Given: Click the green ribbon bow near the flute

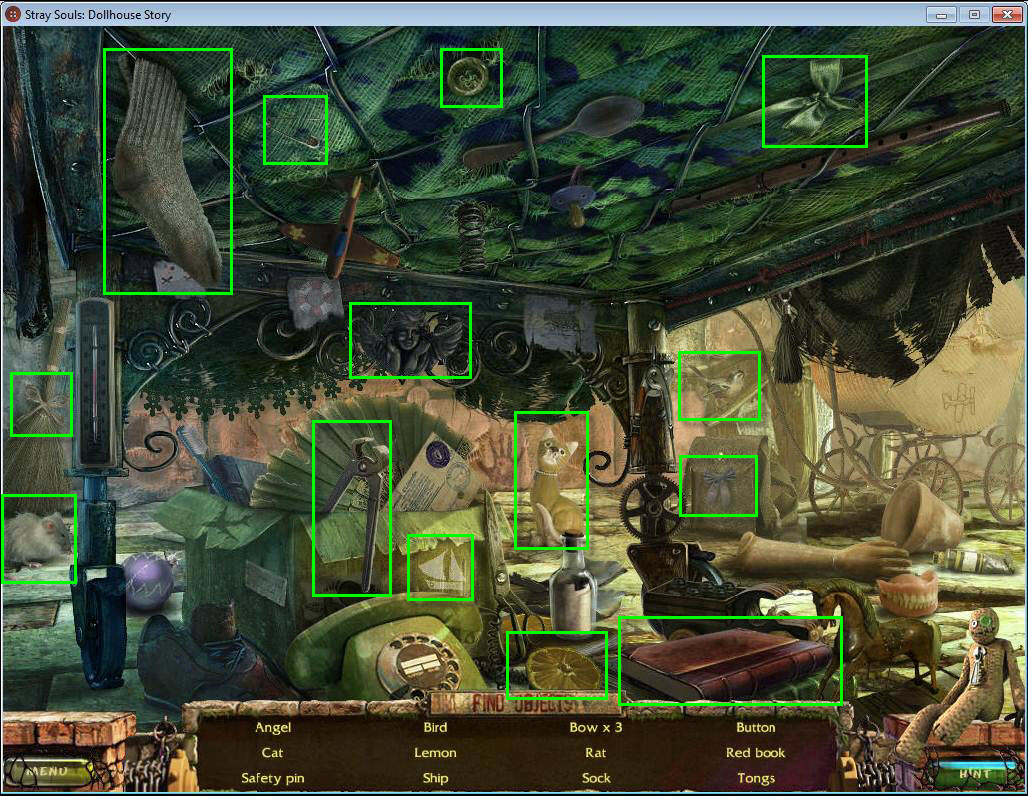Looking at the screenshot, I should (814, 101).
